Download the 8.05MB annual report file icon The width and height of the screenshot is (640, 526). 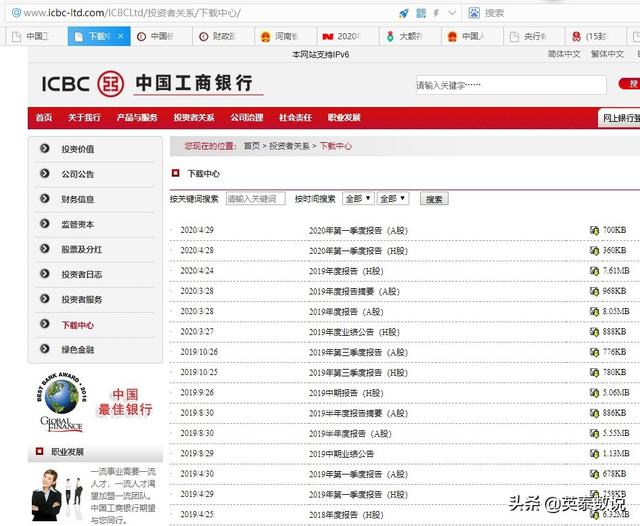tap(595, 312)
